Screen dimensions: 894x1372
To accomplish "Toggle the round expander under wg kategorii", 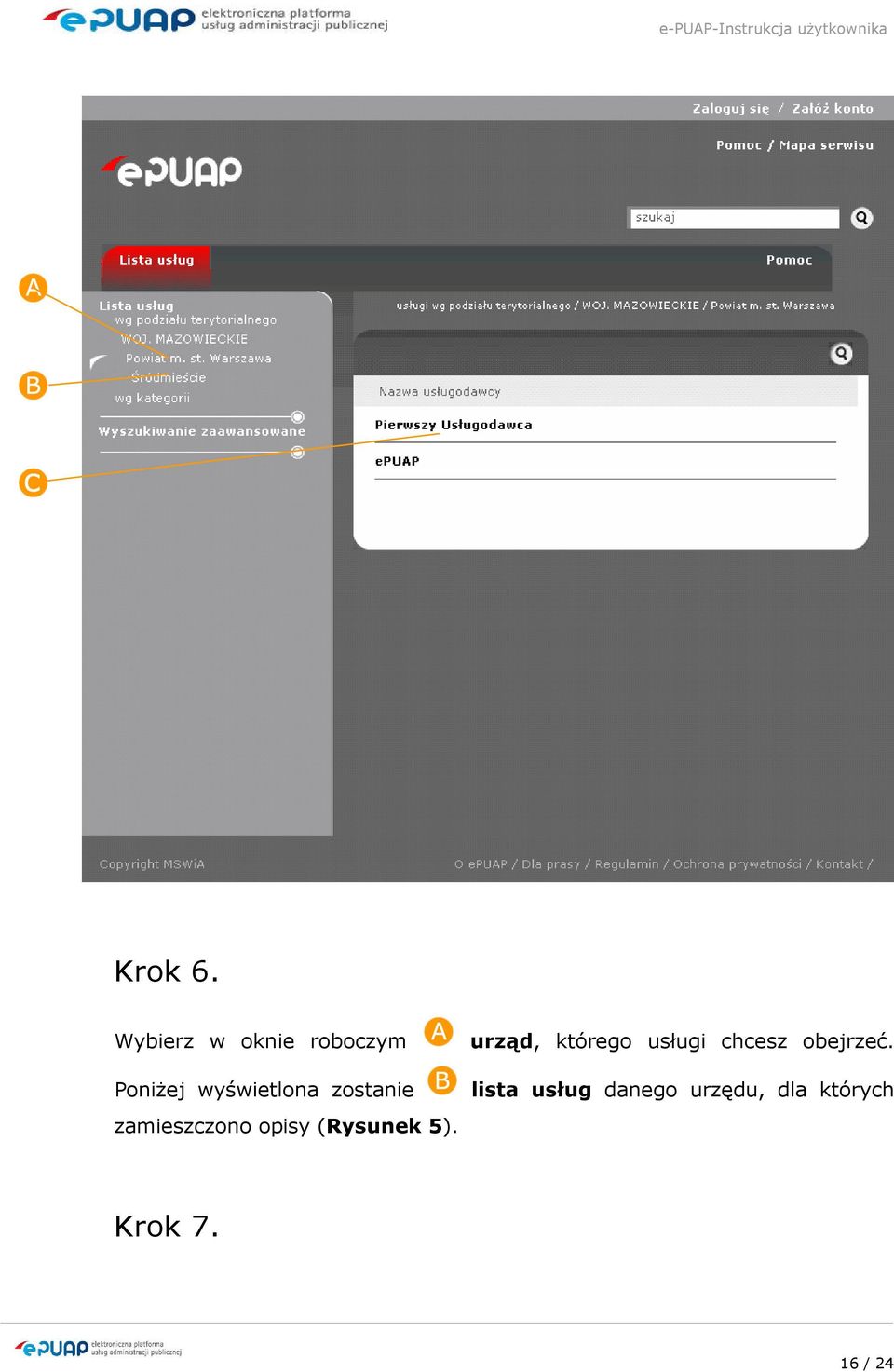I will 298,416.
